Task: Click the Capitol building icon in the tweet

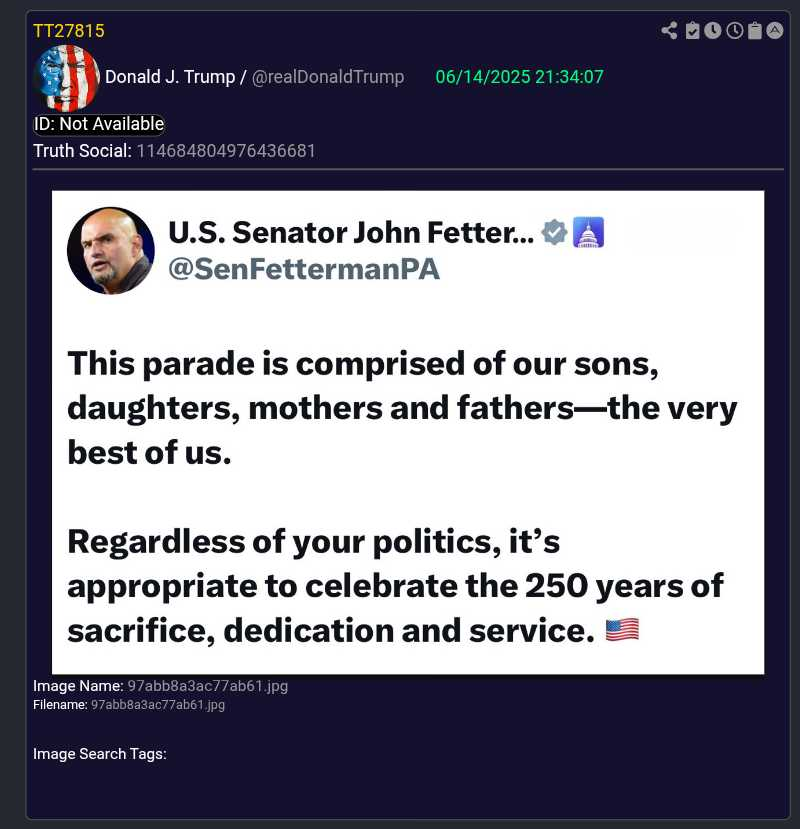Action: click(588, 233)
